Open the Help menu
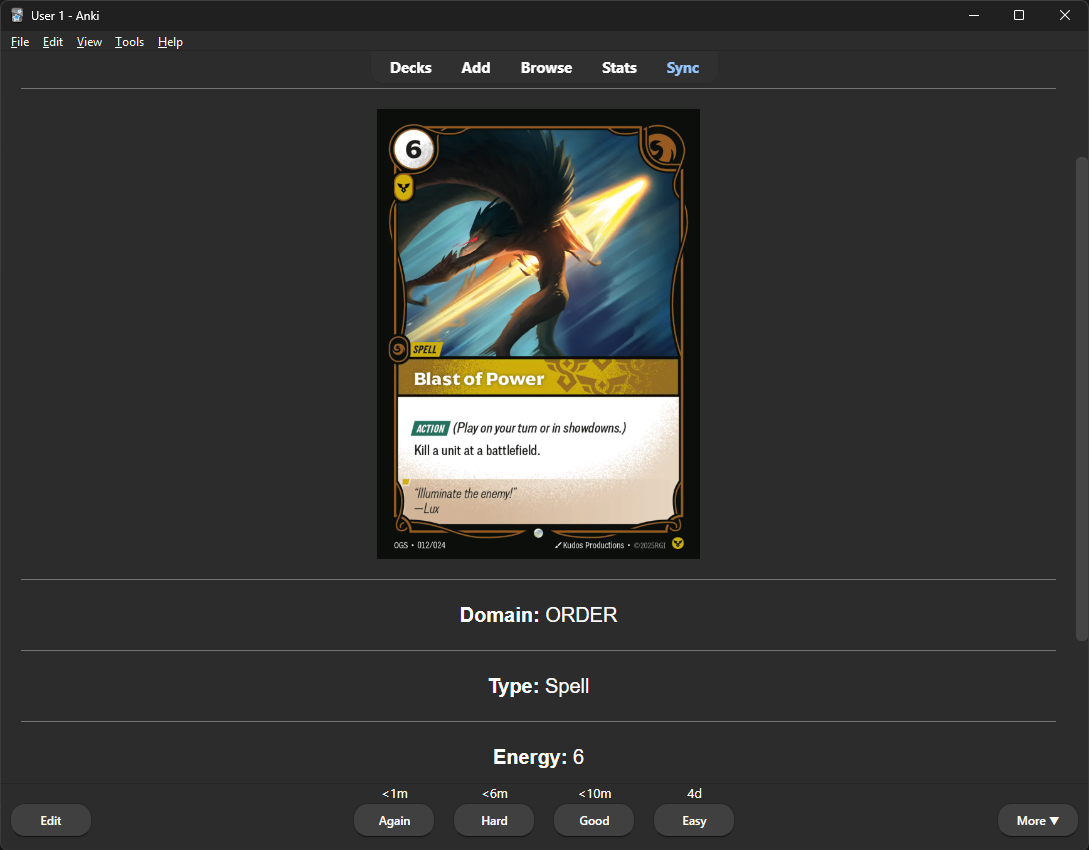1089x850 pixels. click(x=170, y=42)
